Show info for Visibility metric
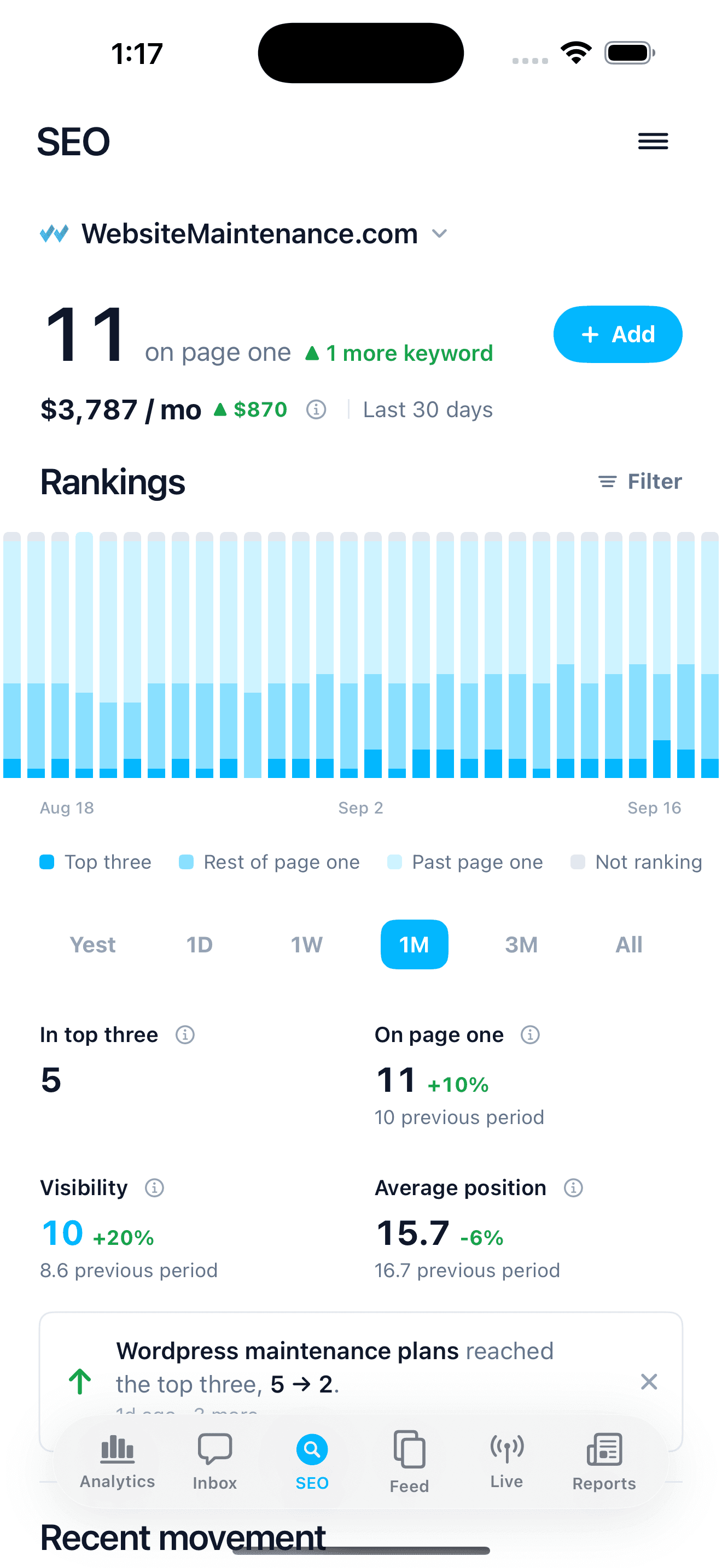This screenshot has width=722, height=1568. click(x=155, y=1187)
